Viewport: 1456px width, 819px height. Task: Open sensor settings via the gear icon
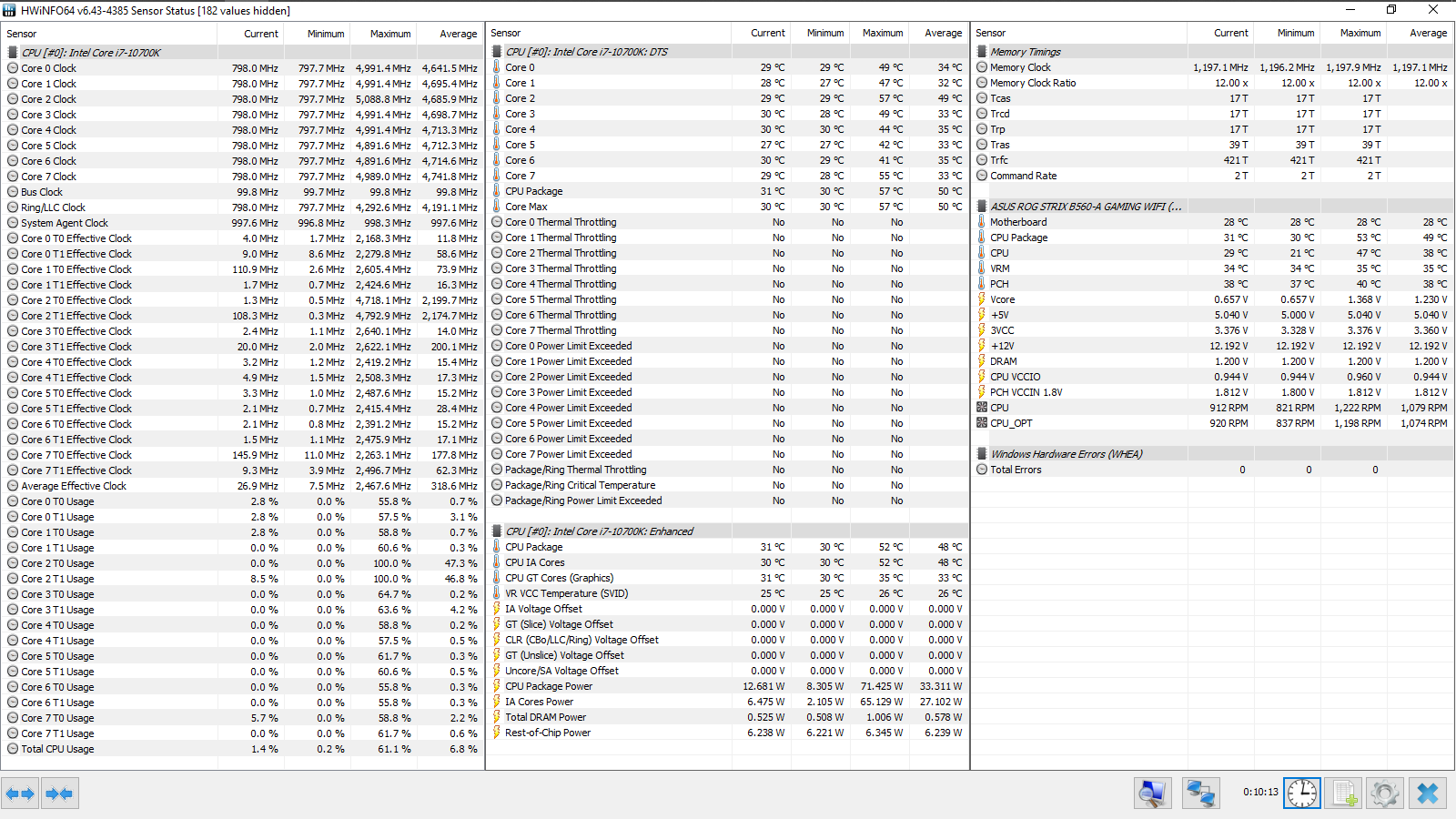tap(1385, 794)
